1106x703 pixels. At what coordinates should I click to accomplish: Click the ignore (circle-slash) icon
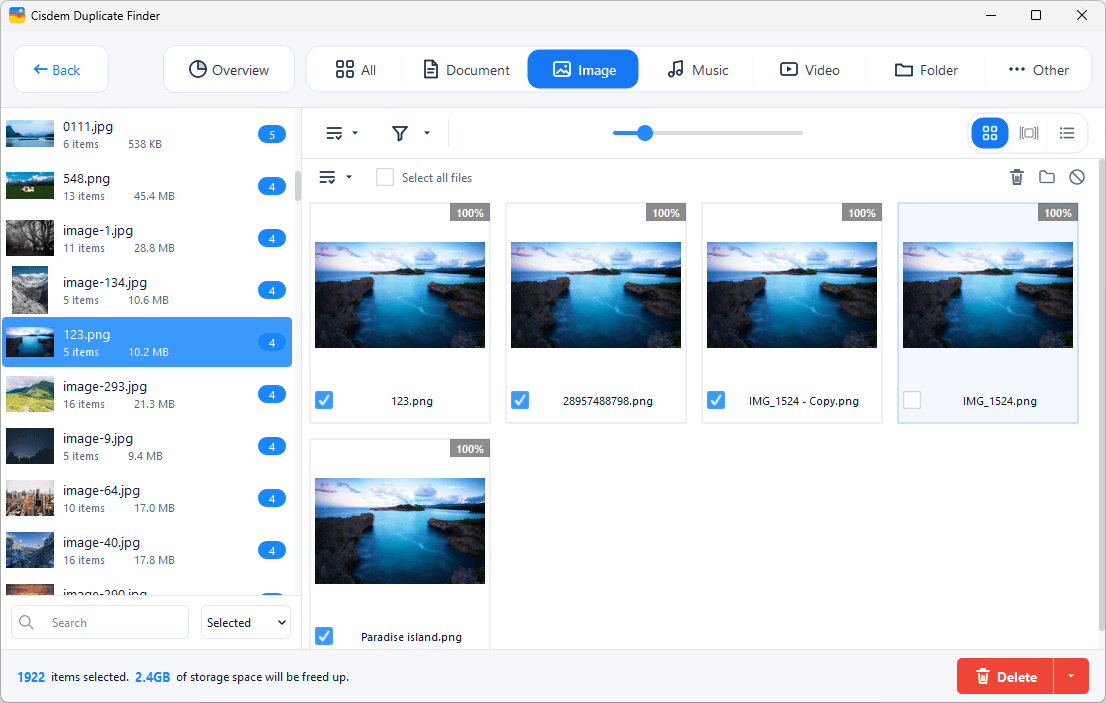1076,177
